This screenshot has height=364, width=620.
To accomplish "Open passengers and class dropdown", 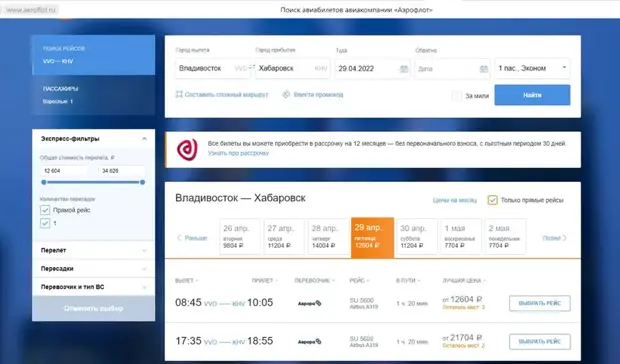I will 532,68.
